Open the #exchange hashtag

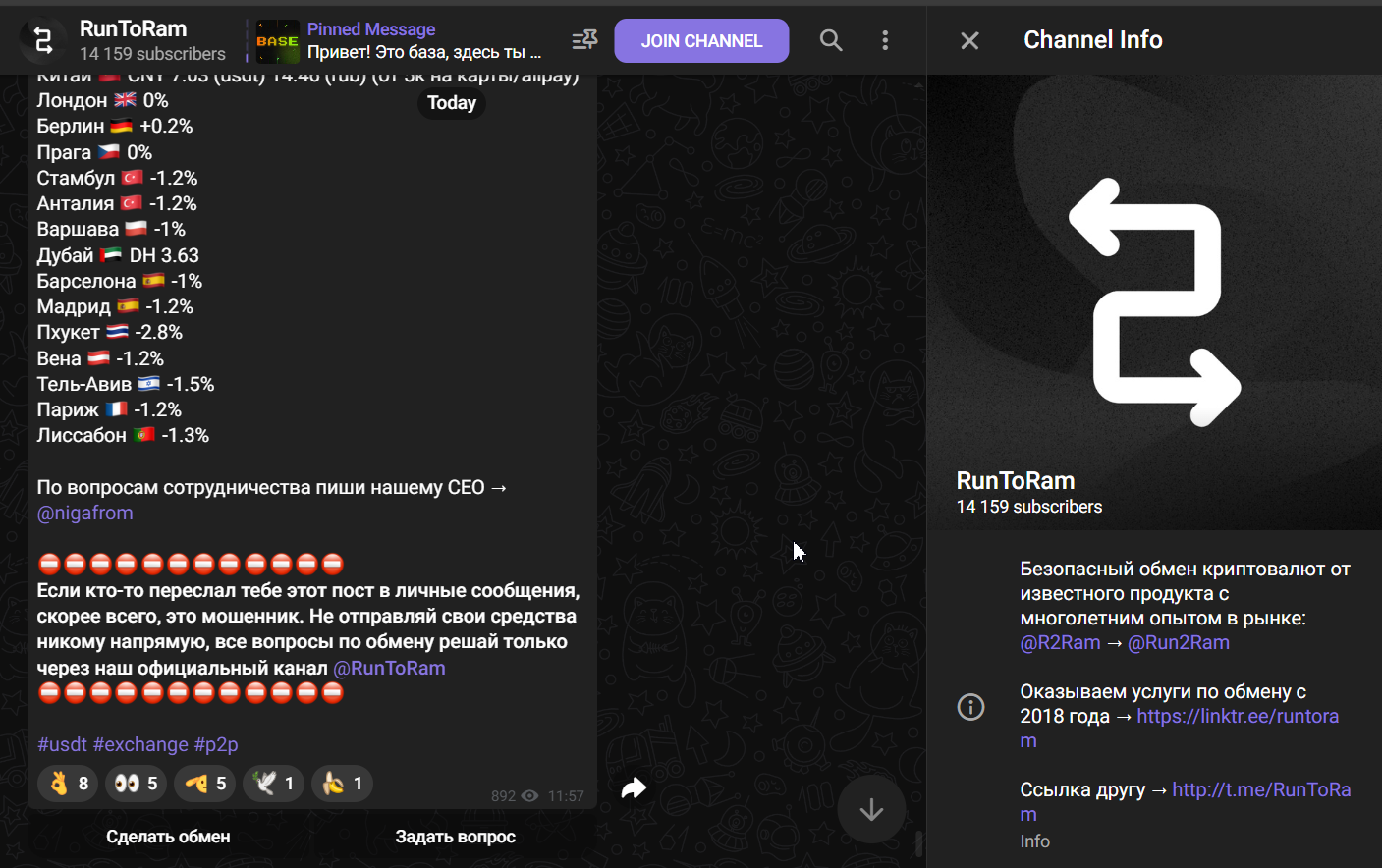tap(140, 744)
